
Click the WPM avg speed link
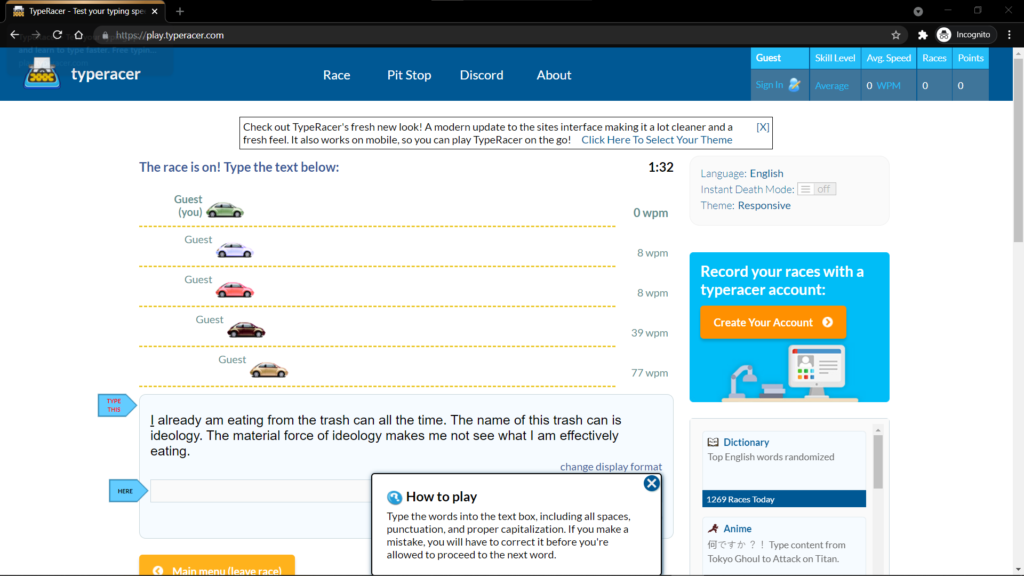click(888, 86)
